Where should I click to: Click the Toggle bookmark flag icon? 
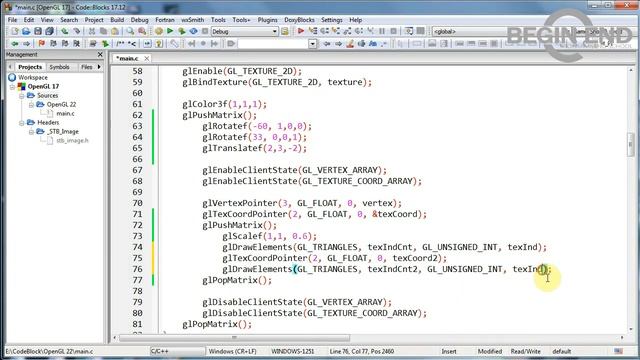[42, 43]
